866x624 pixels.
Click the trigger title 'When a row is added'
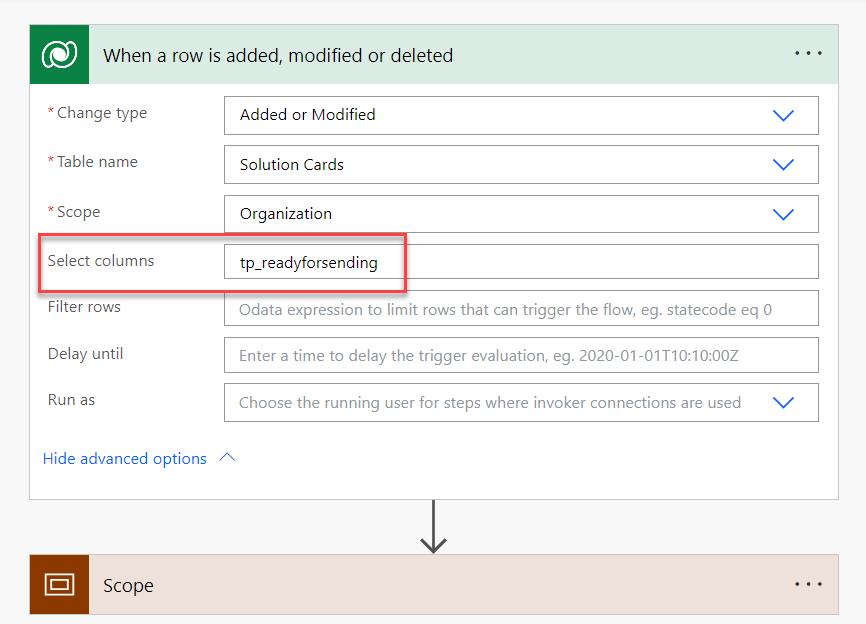coord(278,56)
